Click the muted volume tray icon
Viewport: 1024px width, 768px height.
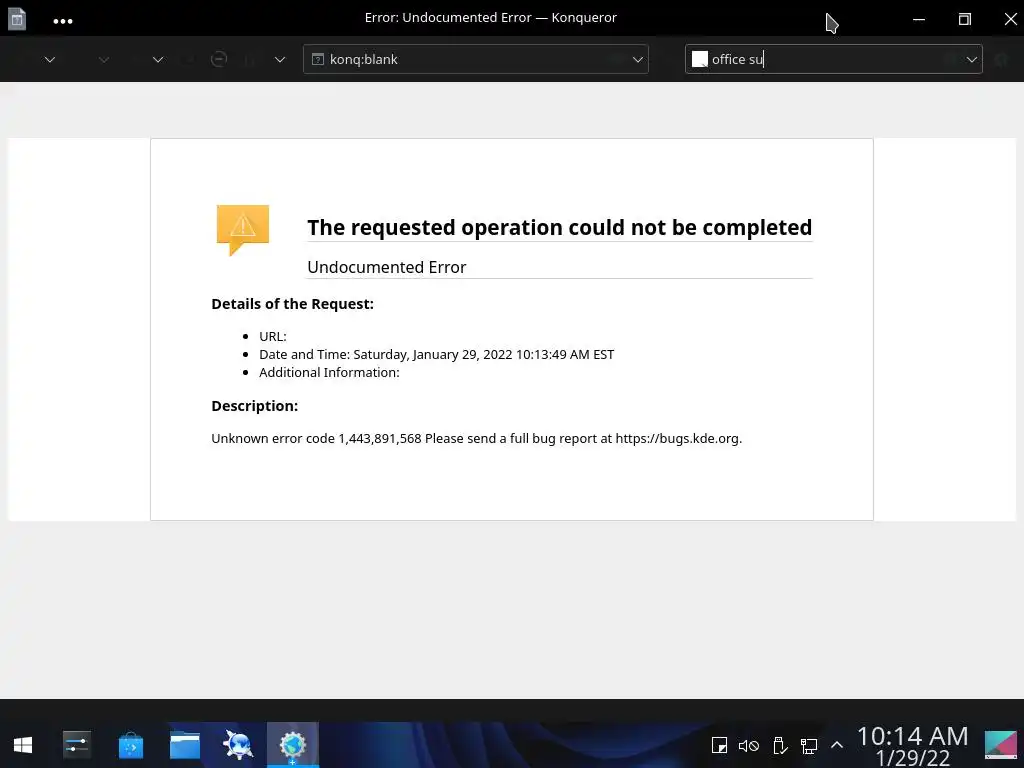pyautogui.click(x=748, y=745)
